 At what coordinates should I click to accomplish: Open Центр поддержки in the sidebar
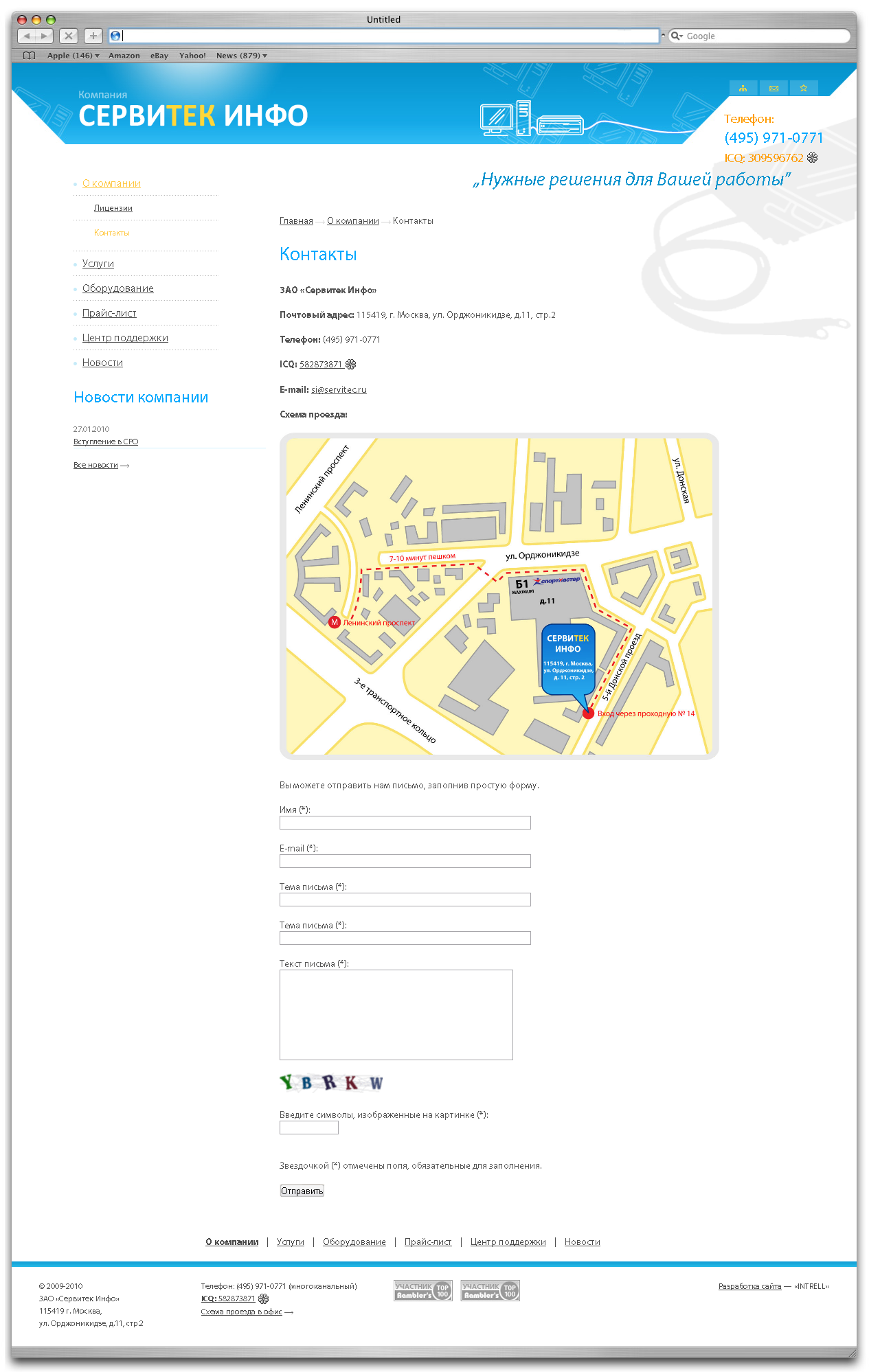coord(125,338)
